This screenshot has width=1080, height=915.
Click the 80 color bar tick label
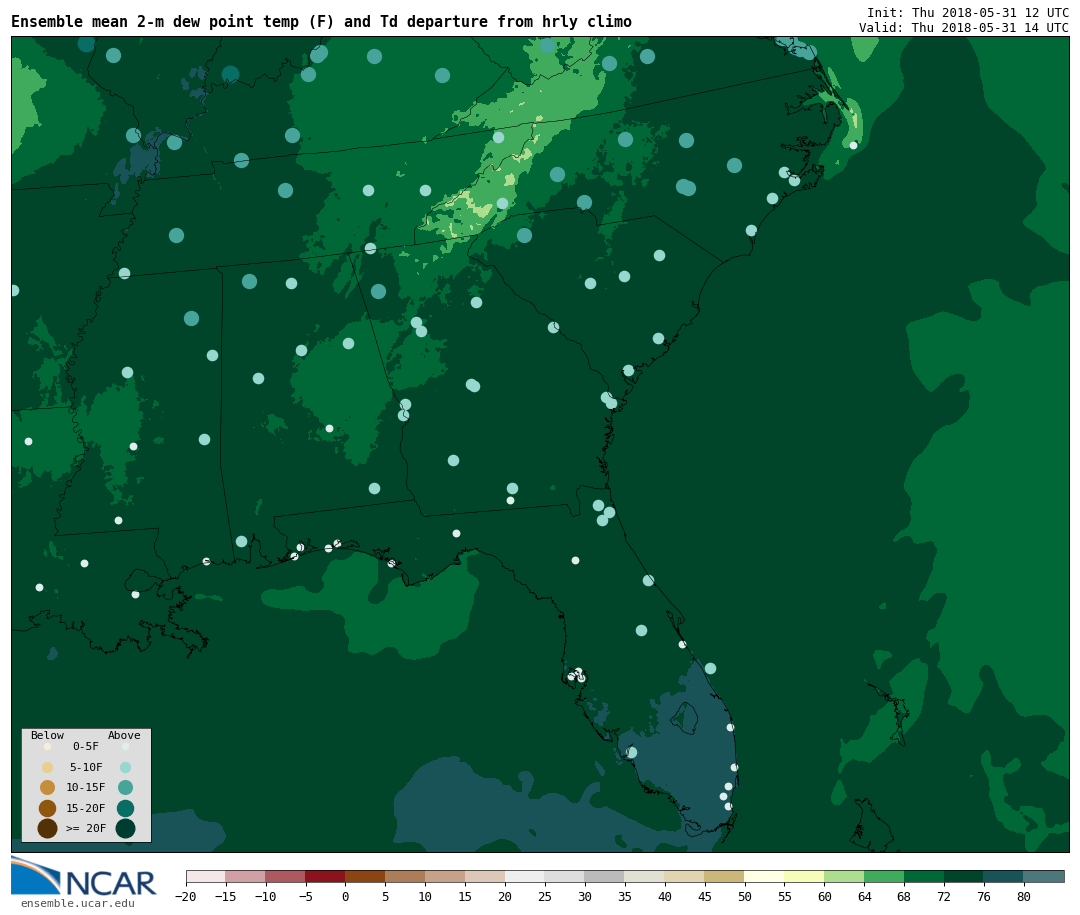click(1024, 896)
